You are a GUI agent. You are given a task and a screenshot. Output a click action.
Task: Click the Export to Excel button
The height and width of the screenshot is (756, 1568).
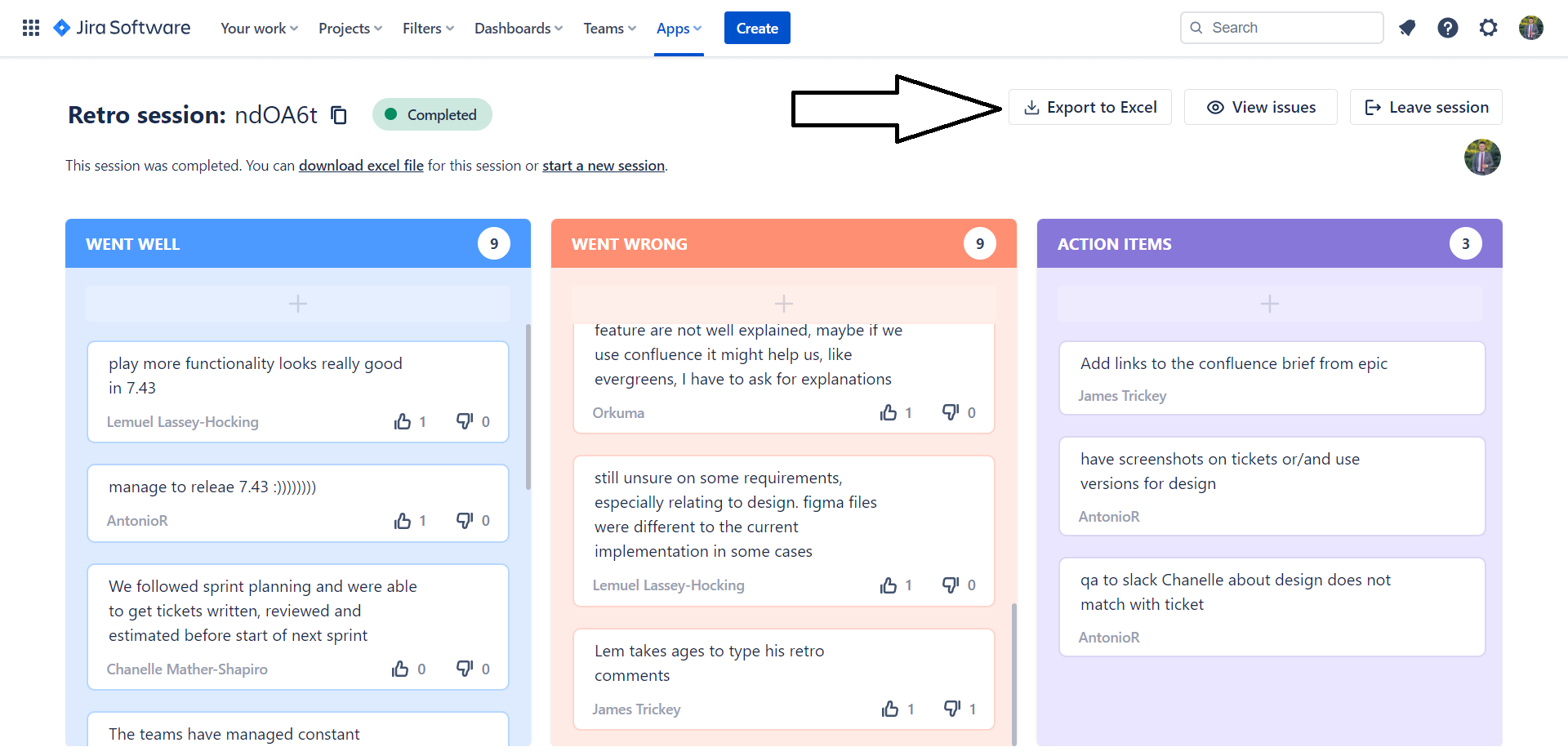coord(1089,107)
